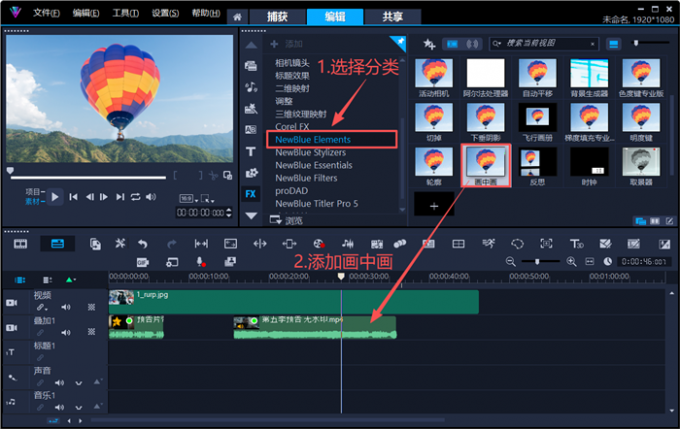Expand the 声音 track chevron
680x429 pixels.
coord(78,383)
